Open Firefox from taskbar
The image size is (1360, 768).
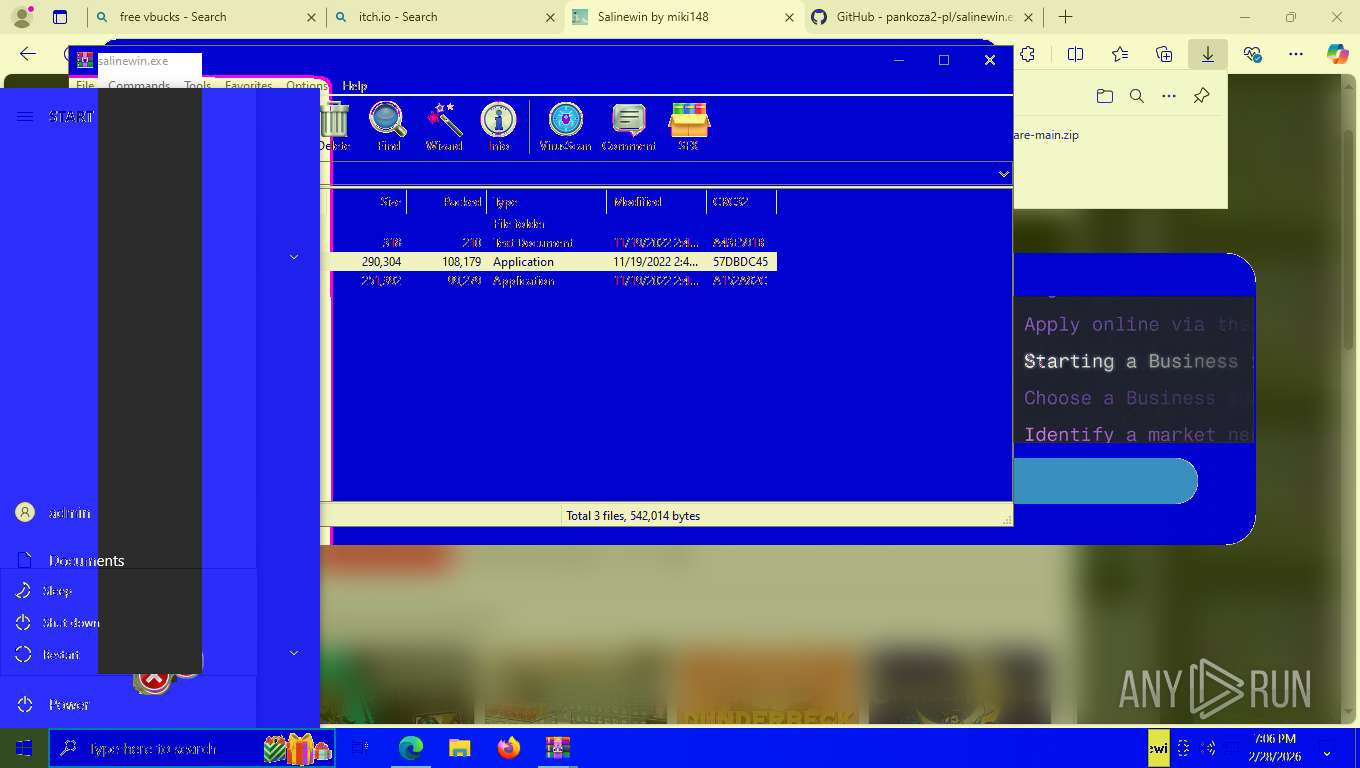508,748
